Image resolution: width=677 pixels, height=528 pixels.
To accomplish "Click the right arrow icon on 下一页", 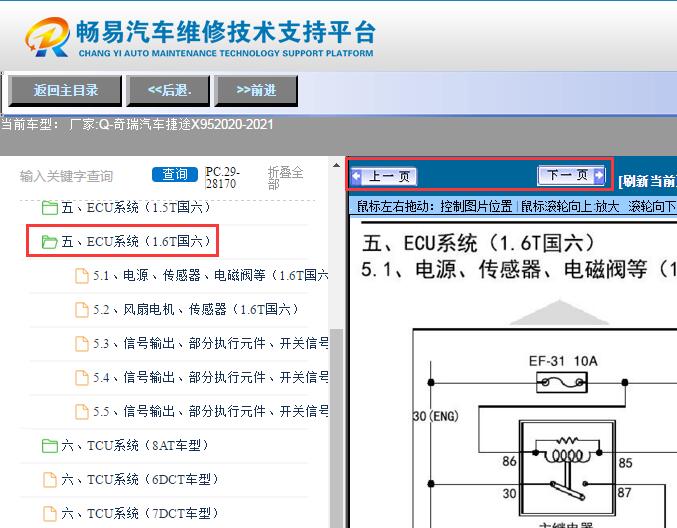I will point(598,175).
